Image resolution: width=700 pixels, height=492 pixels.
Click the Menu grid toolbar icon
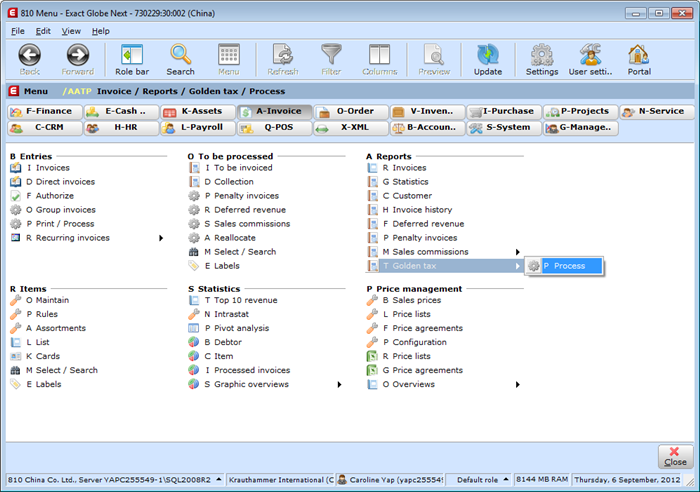pyautogui.click(x=229, y=55)
